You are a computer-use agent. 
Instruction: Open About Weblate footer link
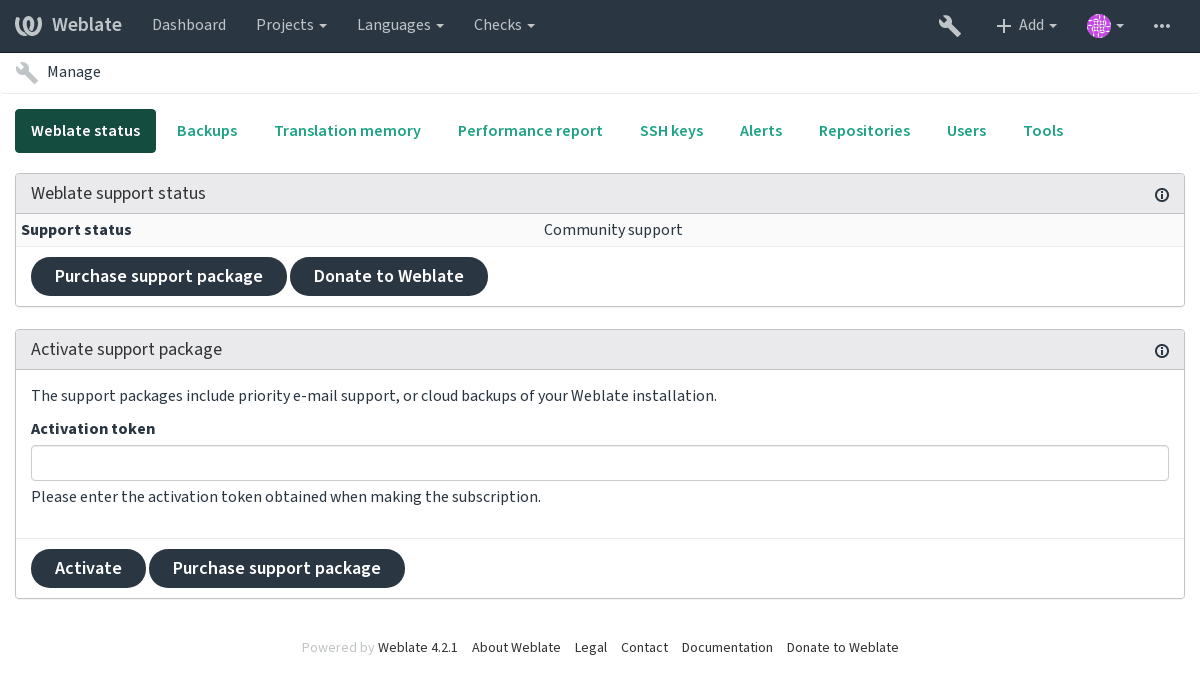(516, 647)
